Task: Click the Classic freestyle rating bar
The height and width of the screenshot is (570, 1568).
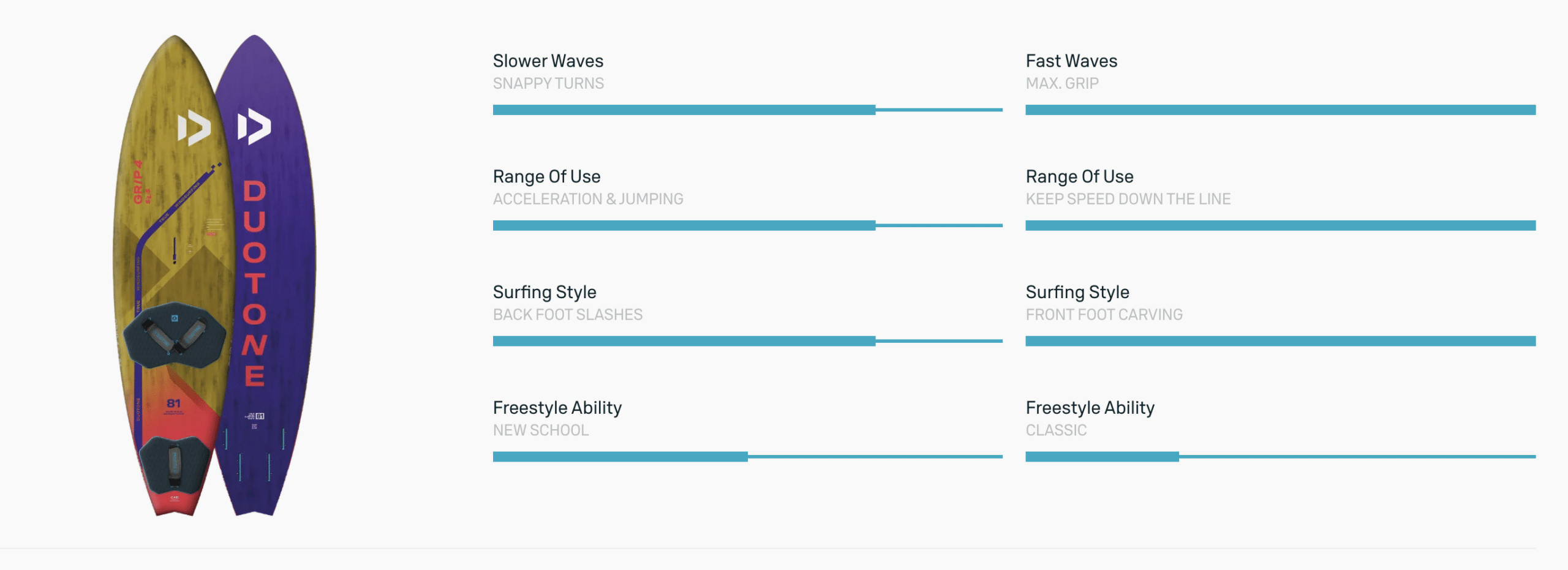Action: click(x=1280, y=457)
